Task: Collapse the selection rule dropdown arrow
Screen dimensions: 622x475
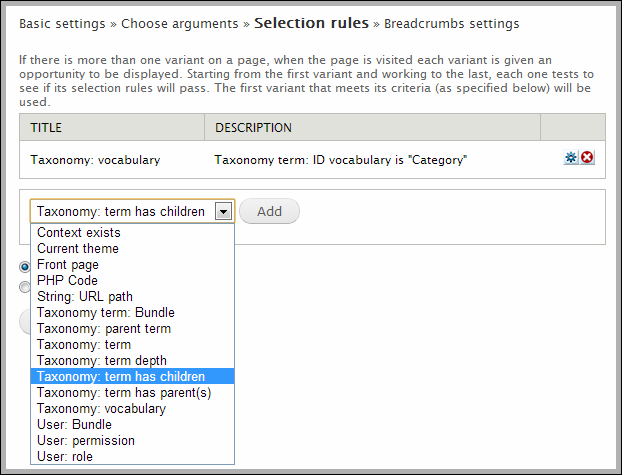Action: coord(224,211)
